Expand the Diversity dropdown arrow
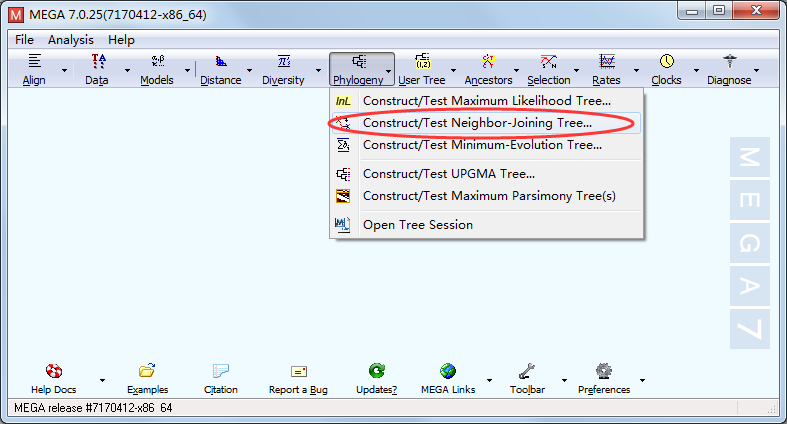Screen dimensions: 787x424 click(x=318, y=70)
